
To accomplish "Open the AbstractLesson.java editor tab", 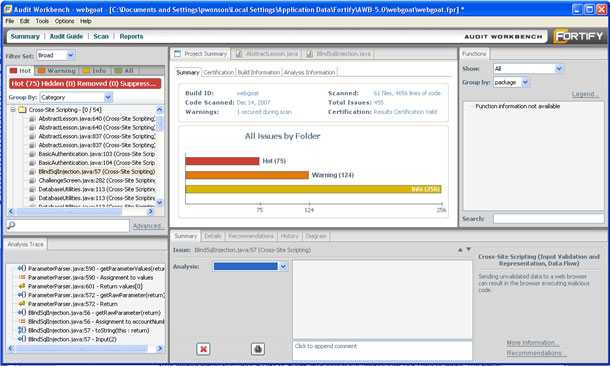I will pyautogui.click(x=267, y=54).
